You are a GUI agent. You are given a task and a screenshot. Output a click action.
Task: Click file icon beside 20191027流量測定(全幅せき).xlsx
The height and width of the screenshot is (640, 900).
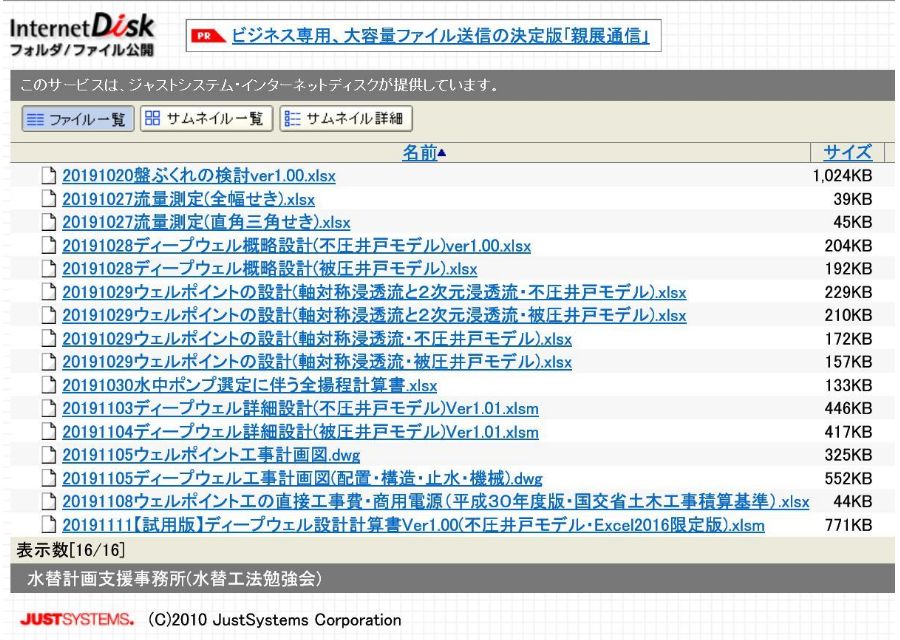pos(49,199)
